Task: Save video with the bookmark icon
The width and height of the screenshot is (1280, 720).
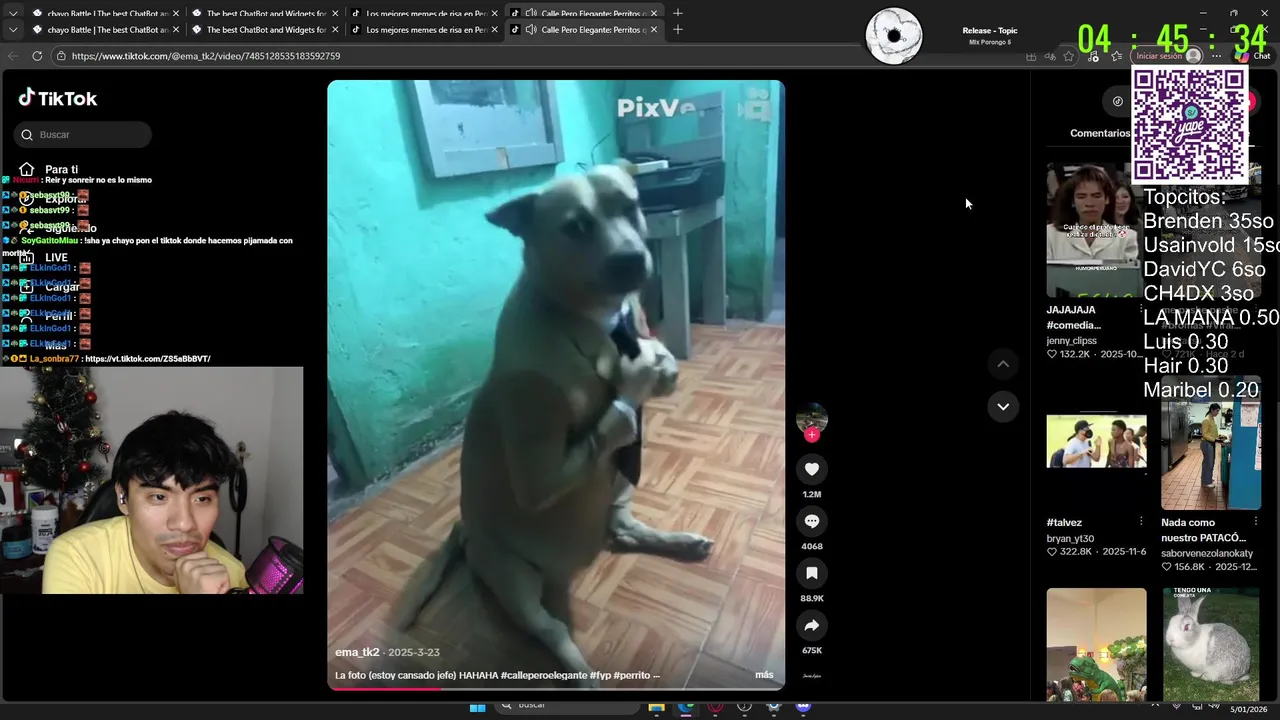Action: 812,573
